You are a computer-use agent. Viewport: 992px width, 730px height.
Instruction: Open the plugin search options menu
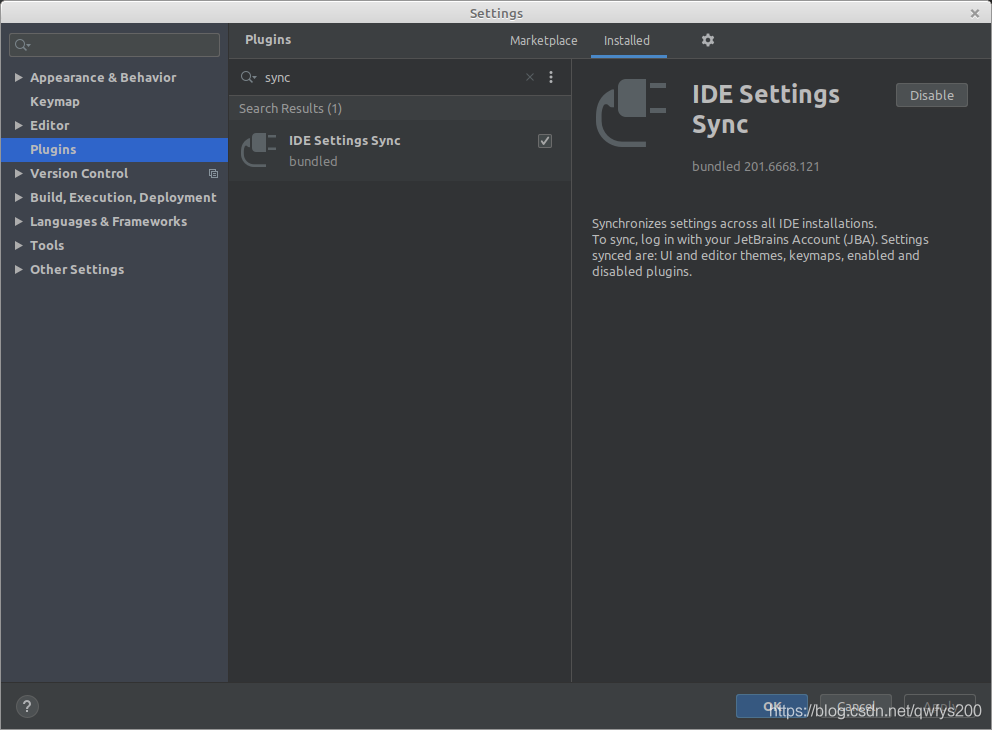pyautogui.click(x=551, y=77)
